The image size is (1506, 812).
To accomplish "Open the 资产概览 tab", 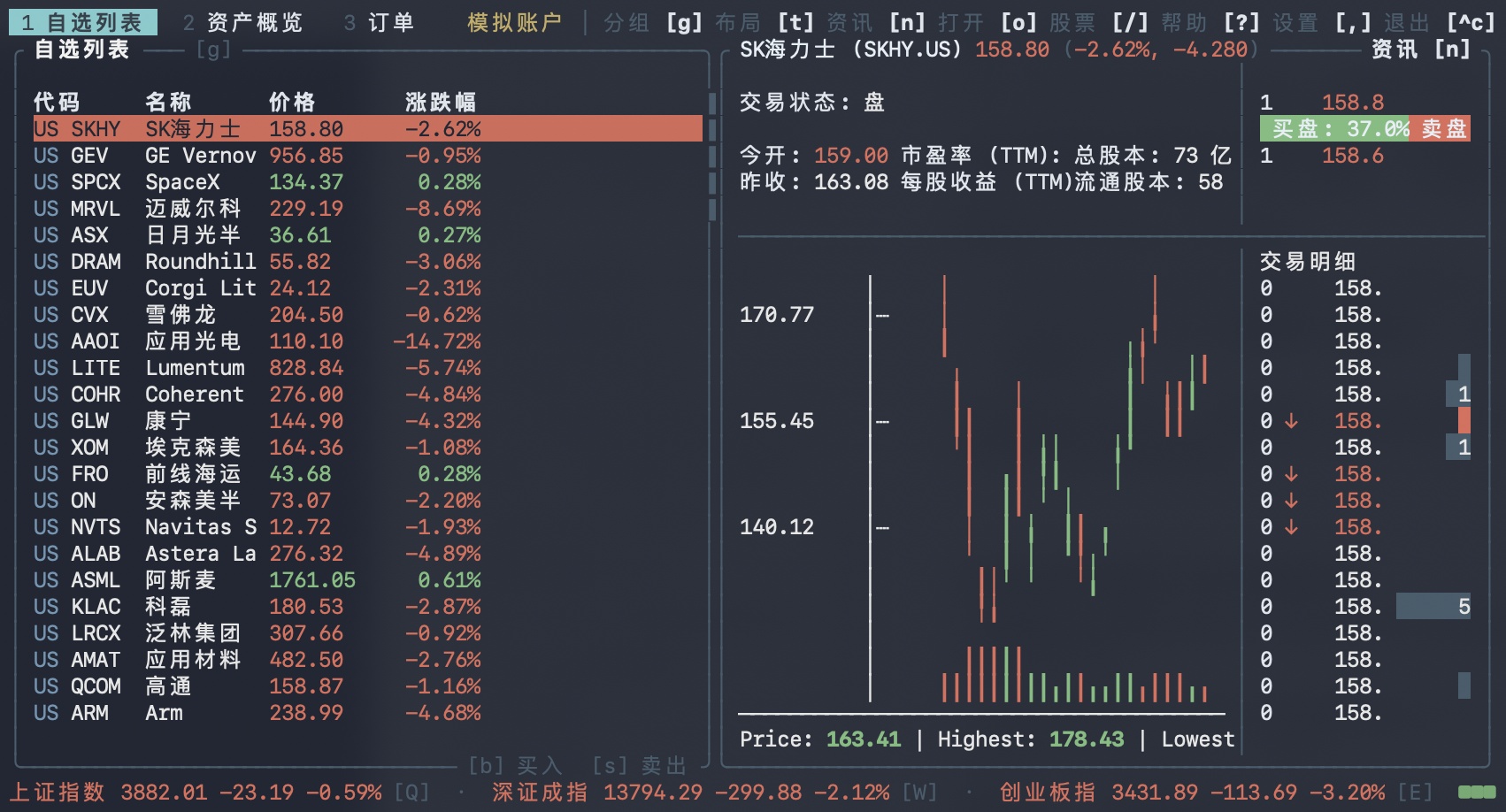I will [x=242, y=22].
